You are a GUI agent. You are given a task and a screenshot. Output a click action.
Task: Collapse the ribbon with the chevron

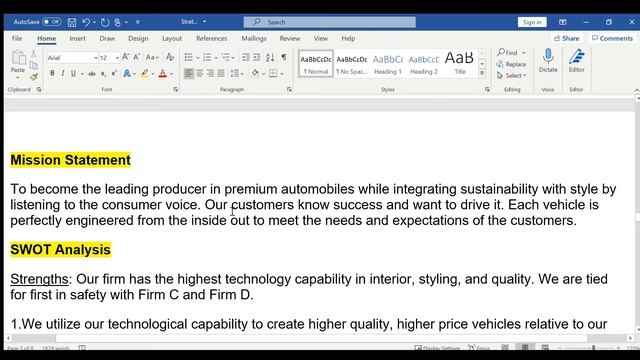tap(636, 90)
